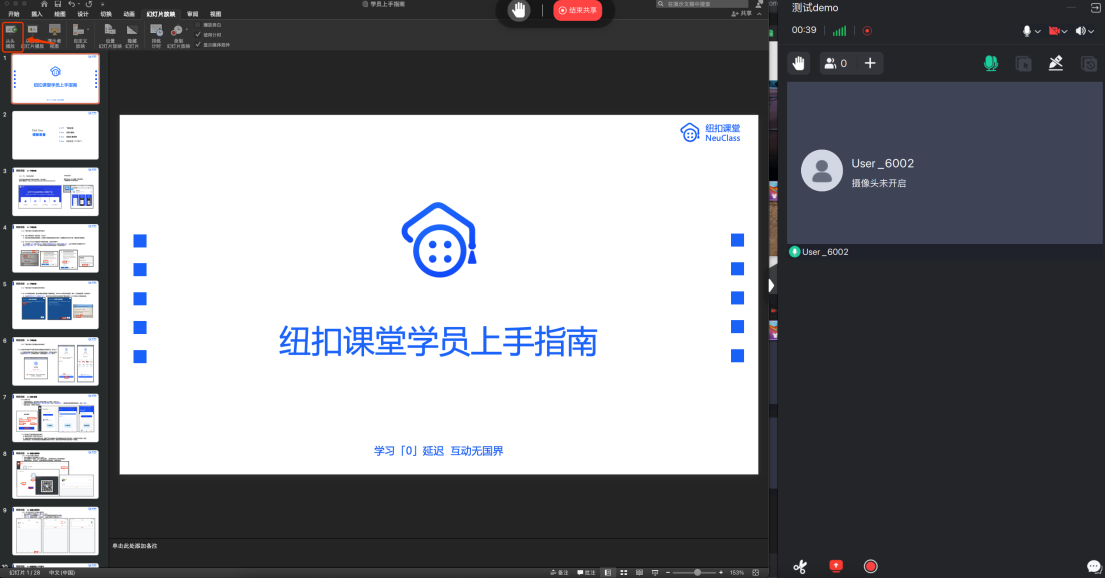Switch to the 设计 (Design) ribbon tab

click(x=83, y=14)
